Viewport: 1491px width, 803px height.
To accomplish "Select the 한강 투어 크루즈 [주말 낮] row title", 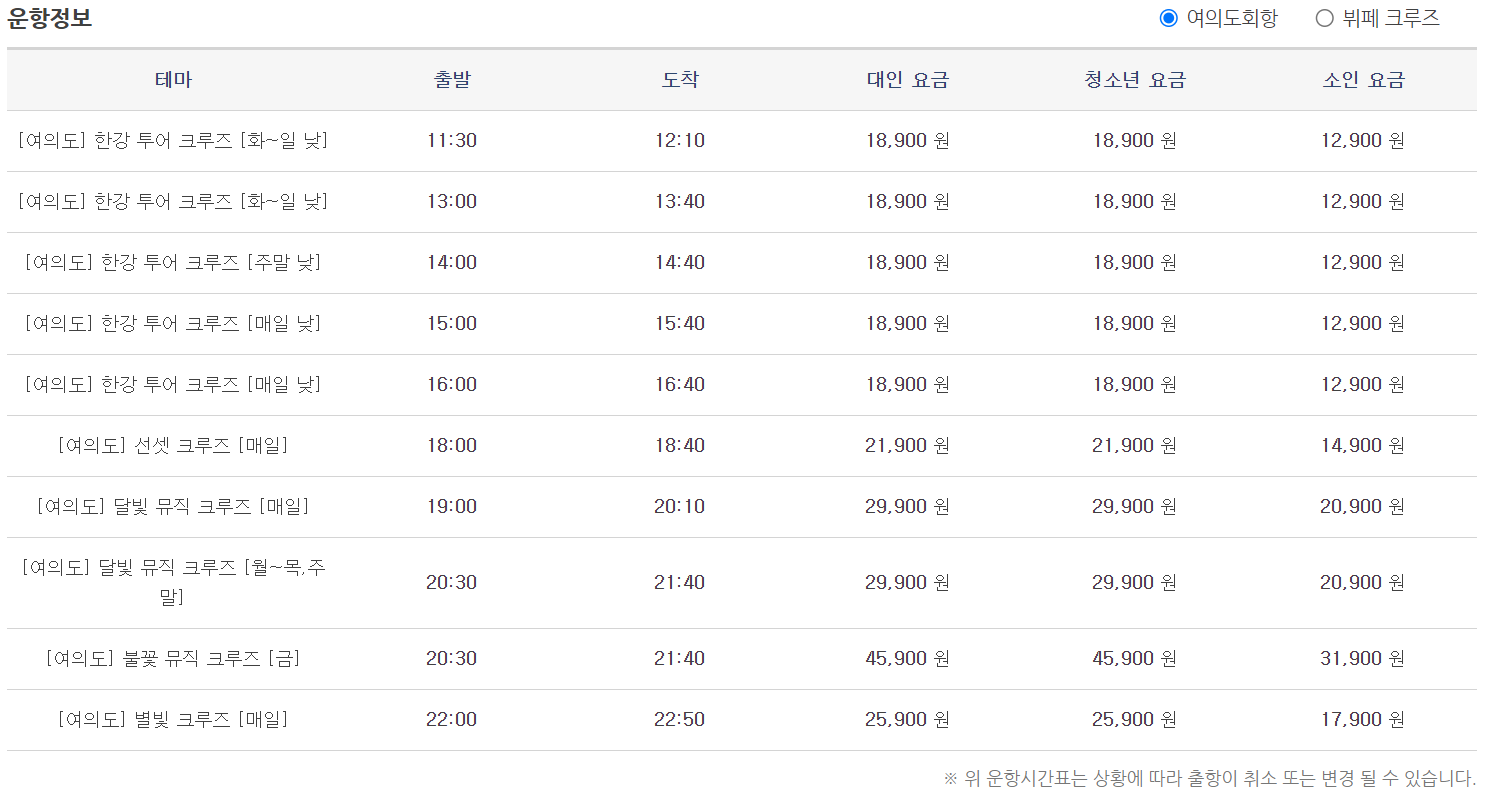I will tap(173, 262).
